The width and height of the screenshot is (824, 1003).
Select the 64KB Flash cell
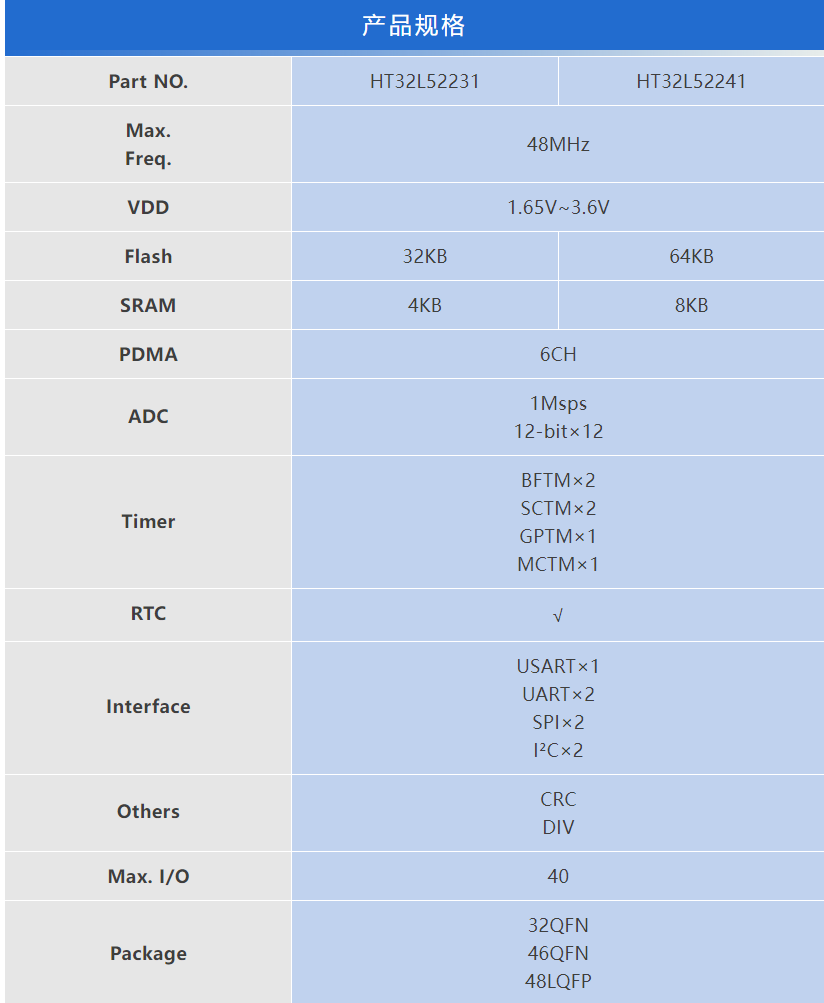[691, 257]
